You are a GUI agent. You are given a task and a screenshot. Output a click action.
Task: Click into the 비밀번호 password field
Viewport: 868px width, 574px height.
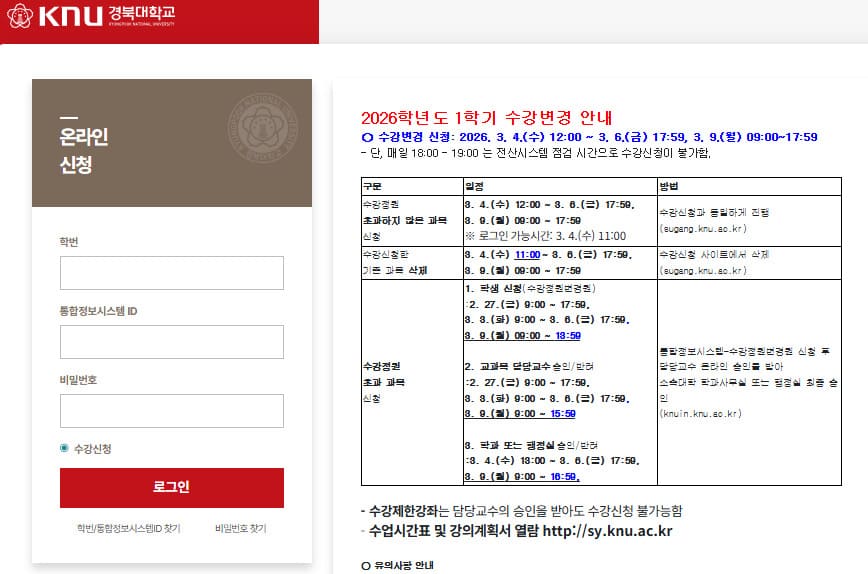(172, 411)
